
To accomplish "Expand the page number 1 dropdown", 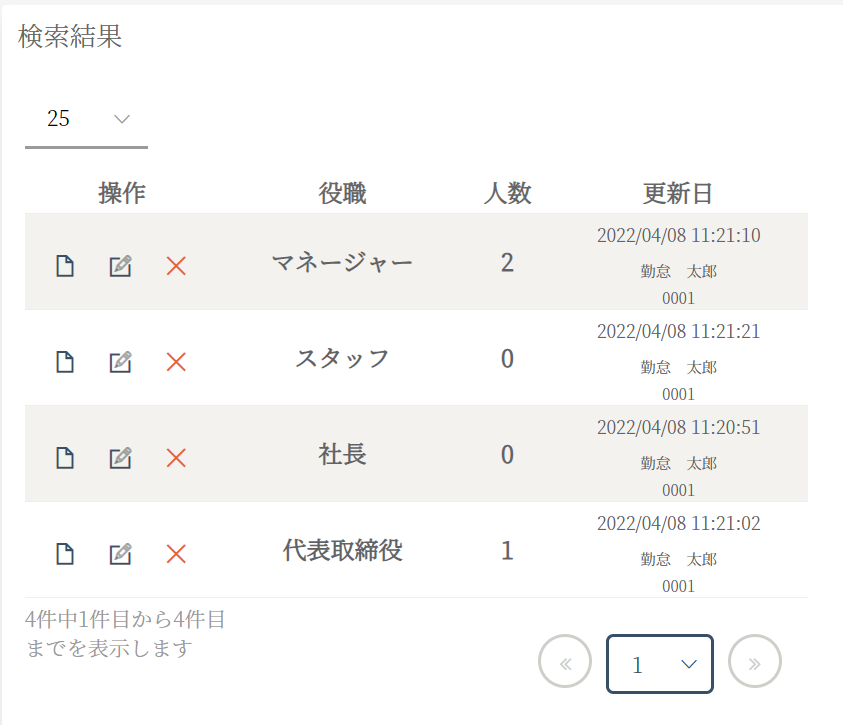I will pos(660,664).
